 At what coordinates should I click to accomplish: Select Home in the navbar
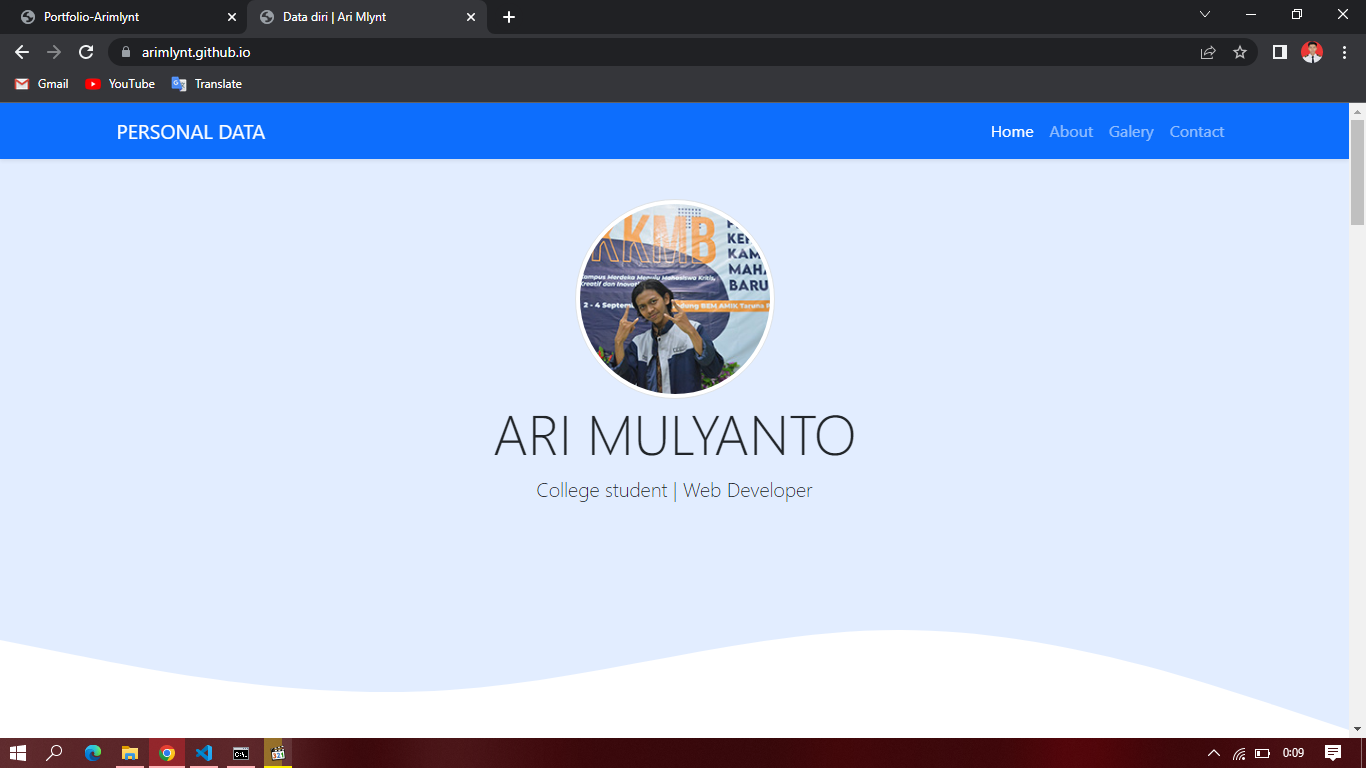(1012, 132)
